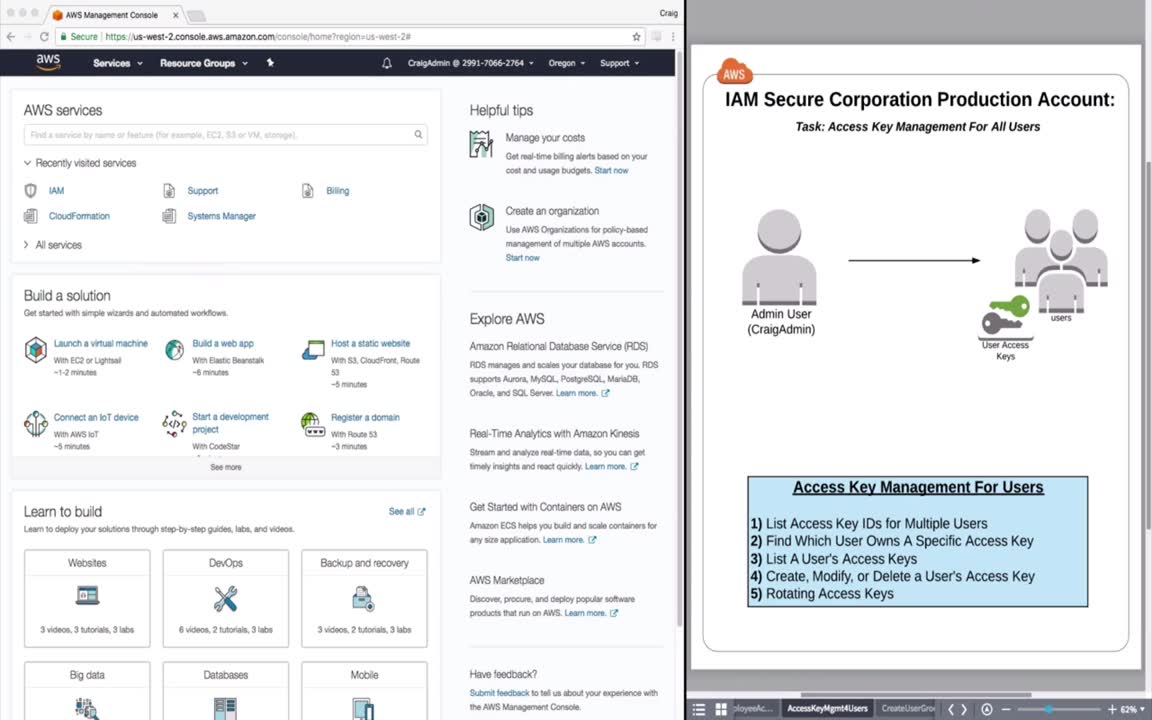Bookmark the page with the star icon
The image size is (1152, 720).
click(636, 36)
